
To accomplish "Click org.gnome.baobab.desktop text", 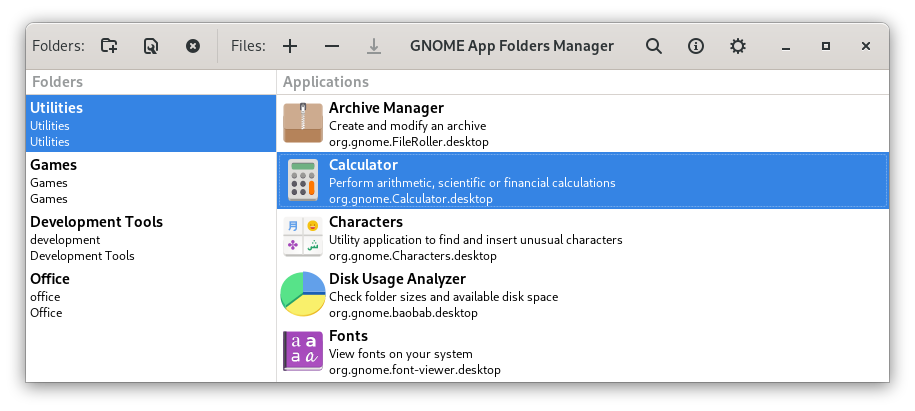I will (x=403, y=313).
